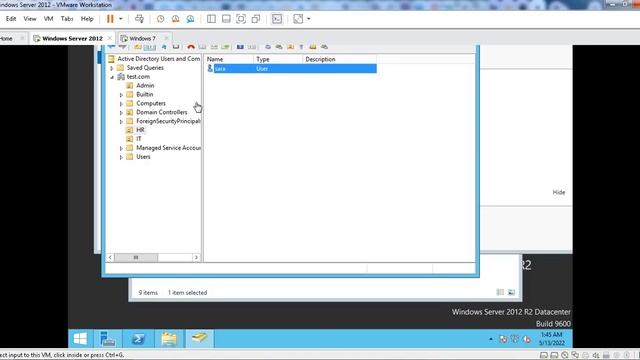
Task: Expand Managed Service Accounts node
Action: (x=121, y=149)
